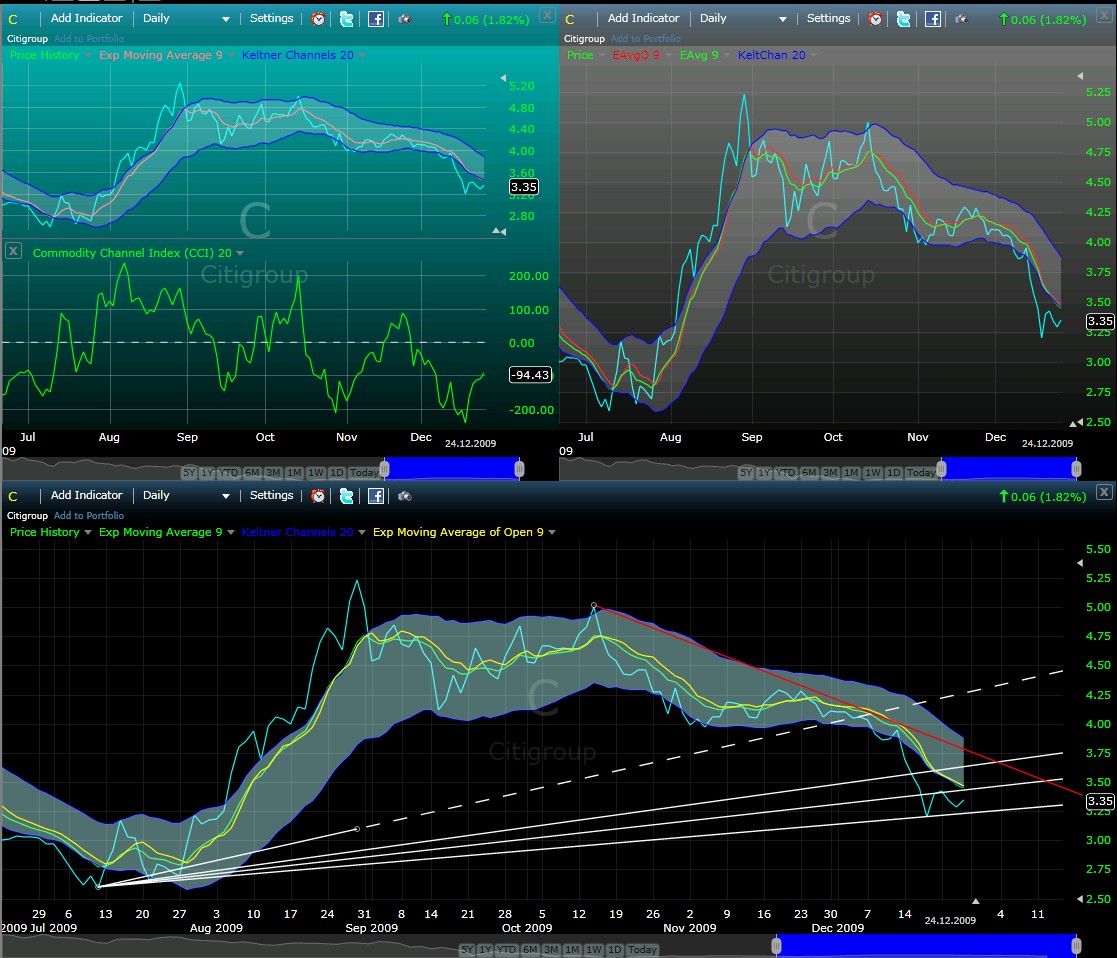Click Add to Portfolio link in top-left chart
1117x958 pixels.
pos(89,38)
